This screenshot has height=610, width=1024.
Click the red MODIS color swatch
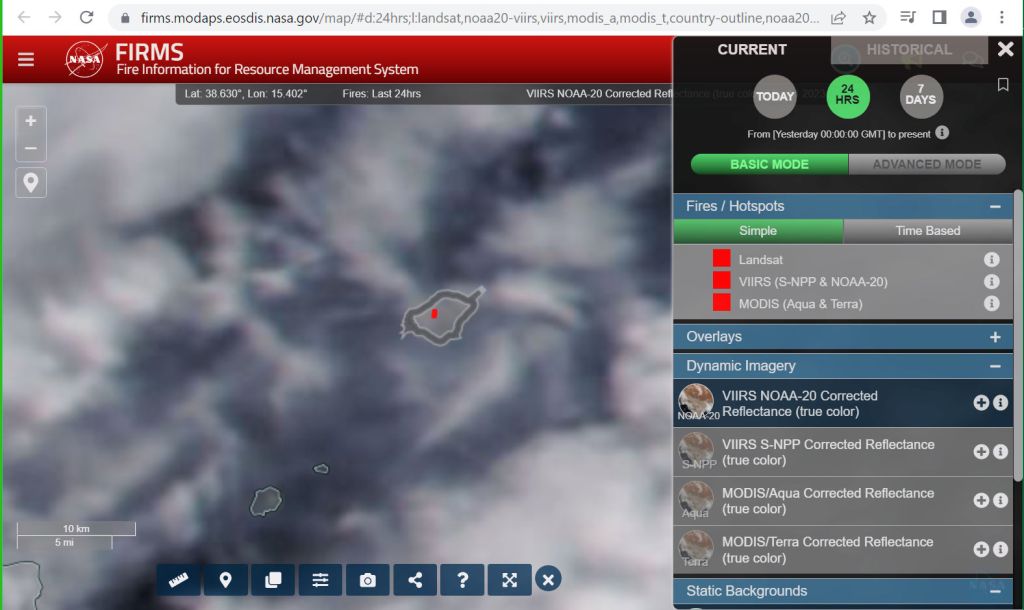click(721, 303)
